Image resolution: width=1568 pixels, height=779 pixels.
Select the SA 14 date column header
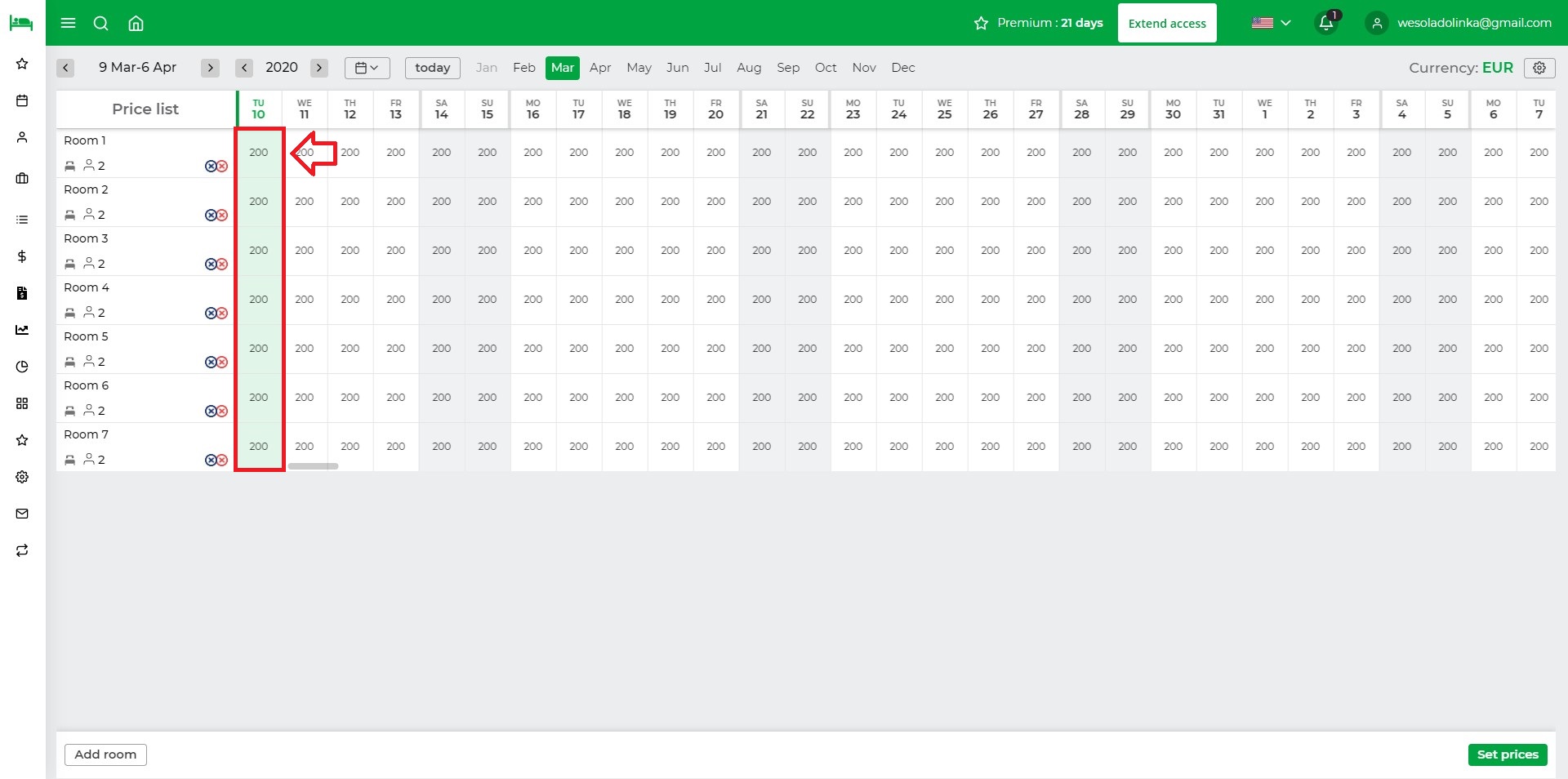click(x=442, y=109)
